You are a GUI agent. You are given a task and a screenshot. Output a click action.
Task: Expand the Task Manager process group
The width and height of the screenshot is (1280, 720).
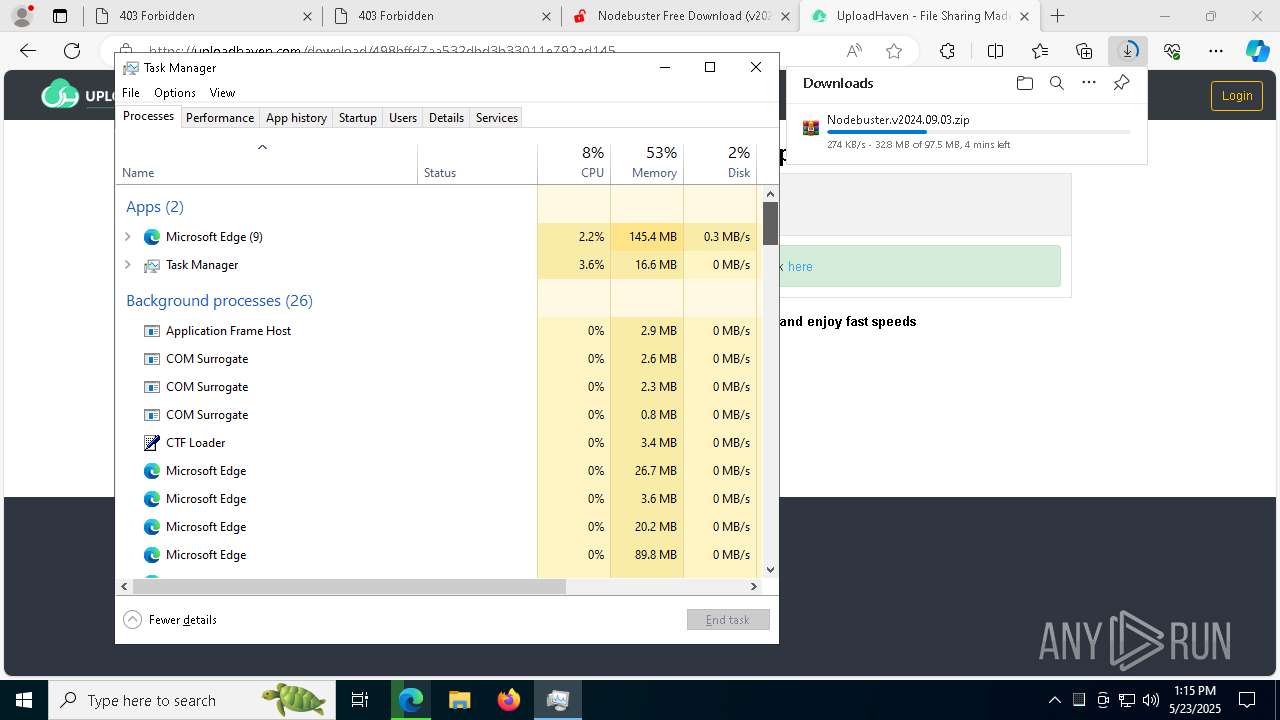point(128,265)
